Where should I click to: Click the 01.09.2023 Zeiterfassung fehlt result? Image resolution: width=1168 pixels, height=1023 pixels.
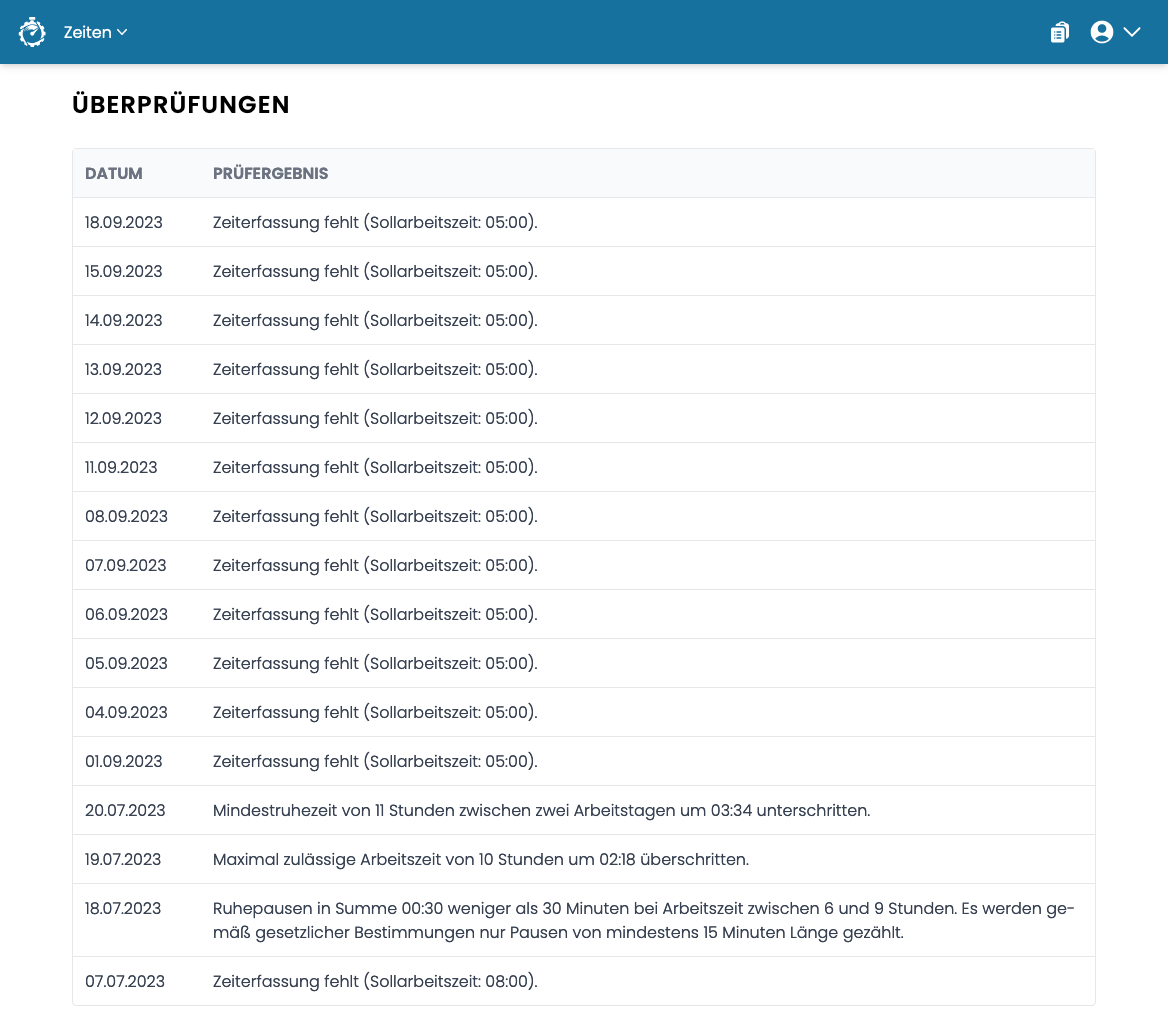[375, 761]
